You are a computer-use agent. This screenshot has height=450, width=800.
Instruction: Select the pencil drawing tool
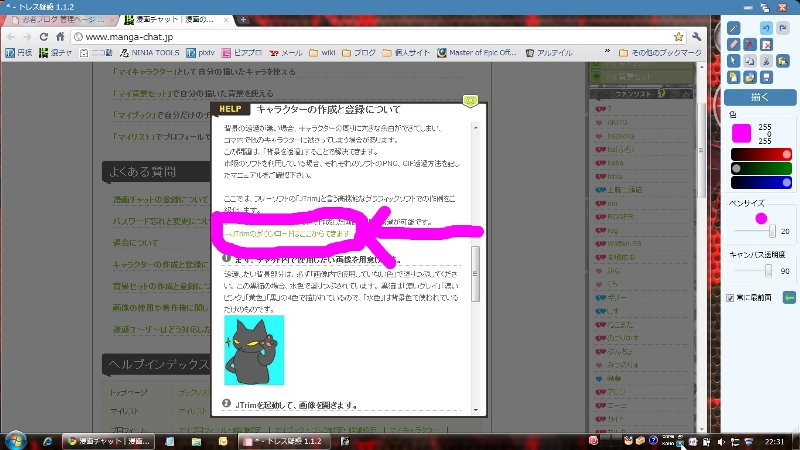click(x=733, y=28)
